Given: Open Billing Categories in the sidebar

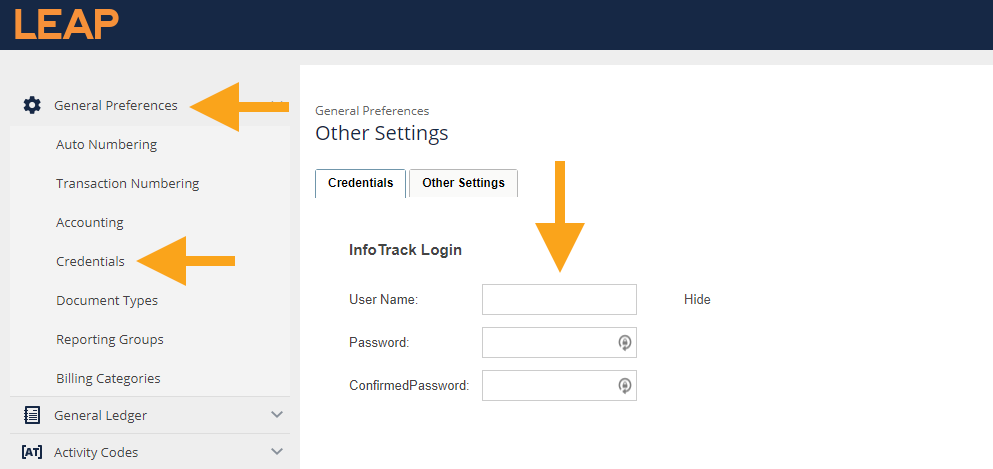Looking at the screenshot, I should click(108, 378).
